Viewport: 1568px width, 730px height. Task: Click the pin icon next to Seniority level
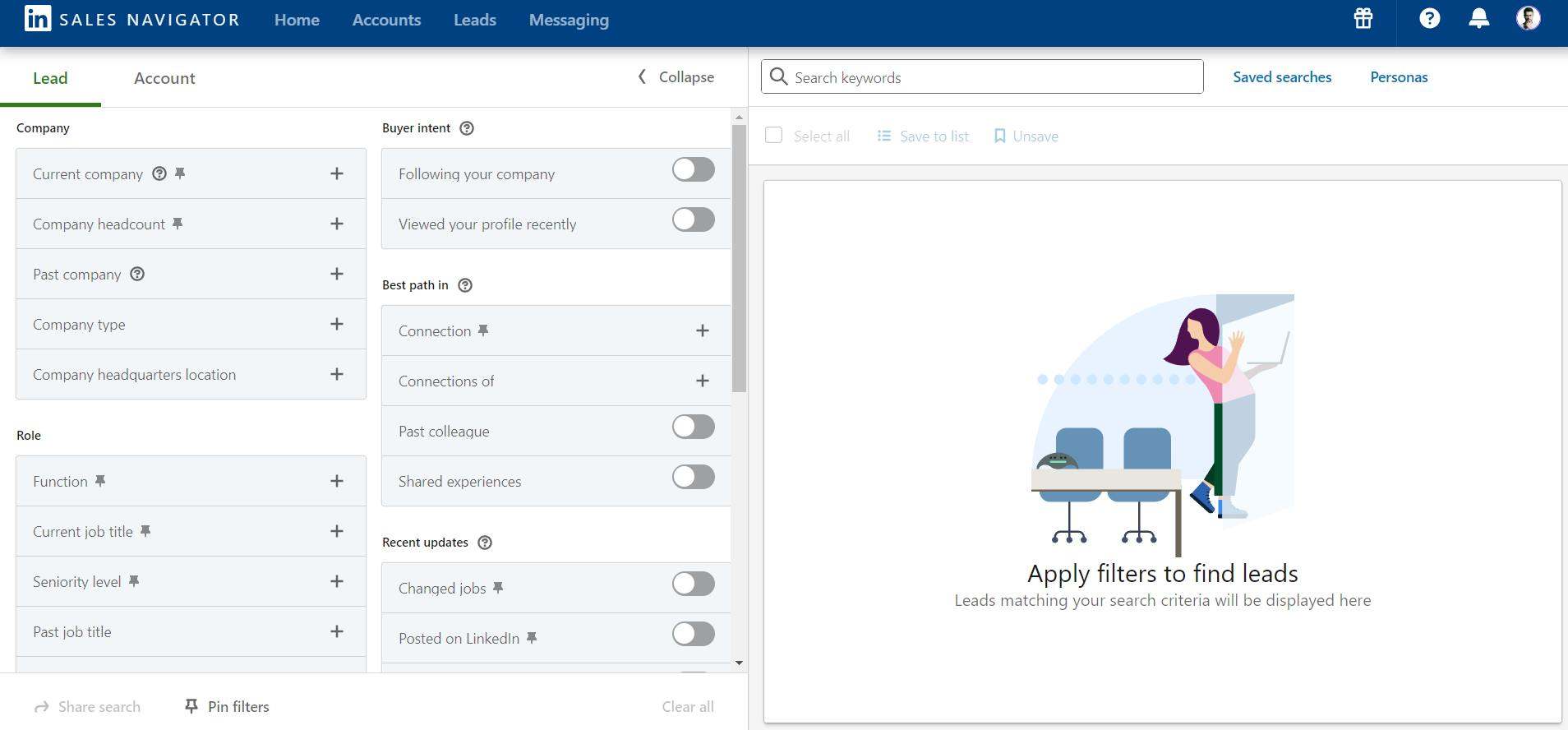click(134, 581)
